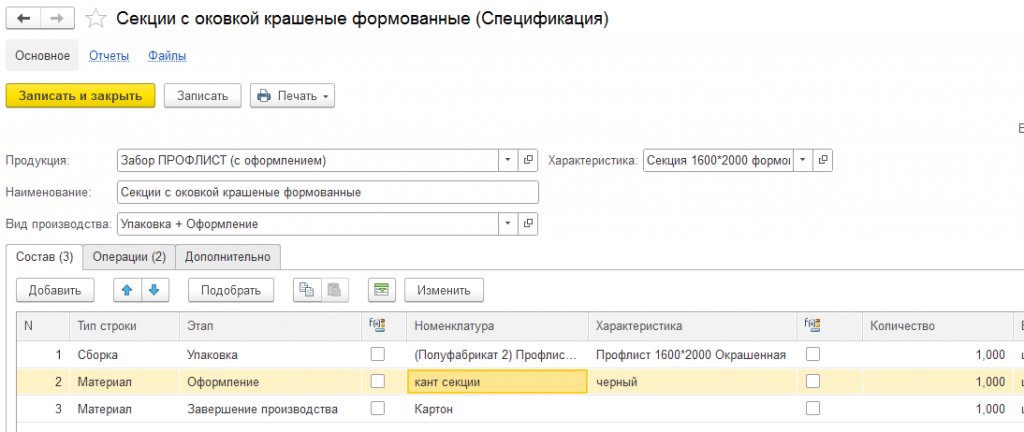Click the green table settings icon
The width and height of the screenshot is (1024, 432).
pyautogui.click(x=382, y=290)
